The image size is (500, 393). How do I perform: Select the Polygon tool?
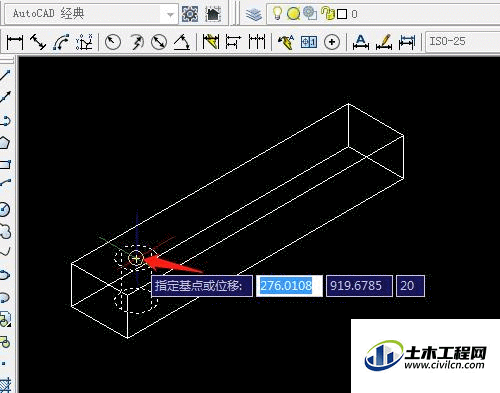click(x=5, y=143)
